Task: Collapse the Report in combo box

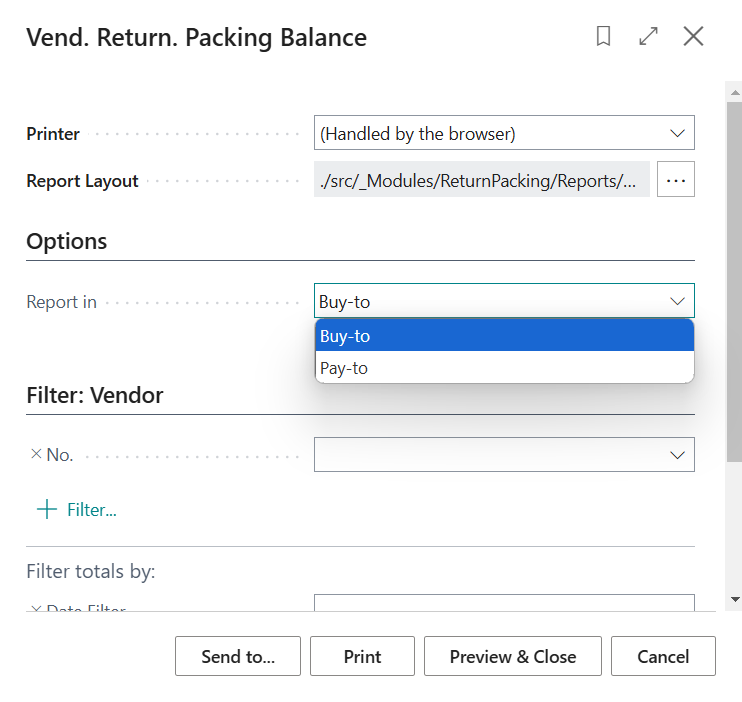Action: click(x=678, y=301)
